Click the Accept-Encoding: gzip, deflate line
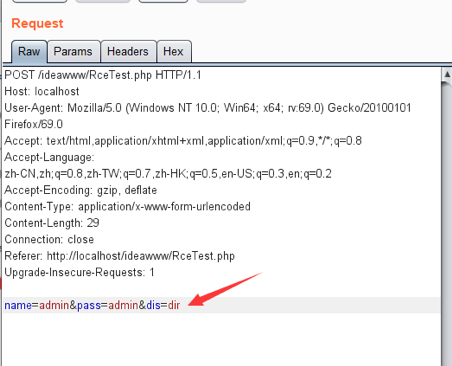Screen dimensions: 452x366 pyautogui.click(x=81, y=190)
